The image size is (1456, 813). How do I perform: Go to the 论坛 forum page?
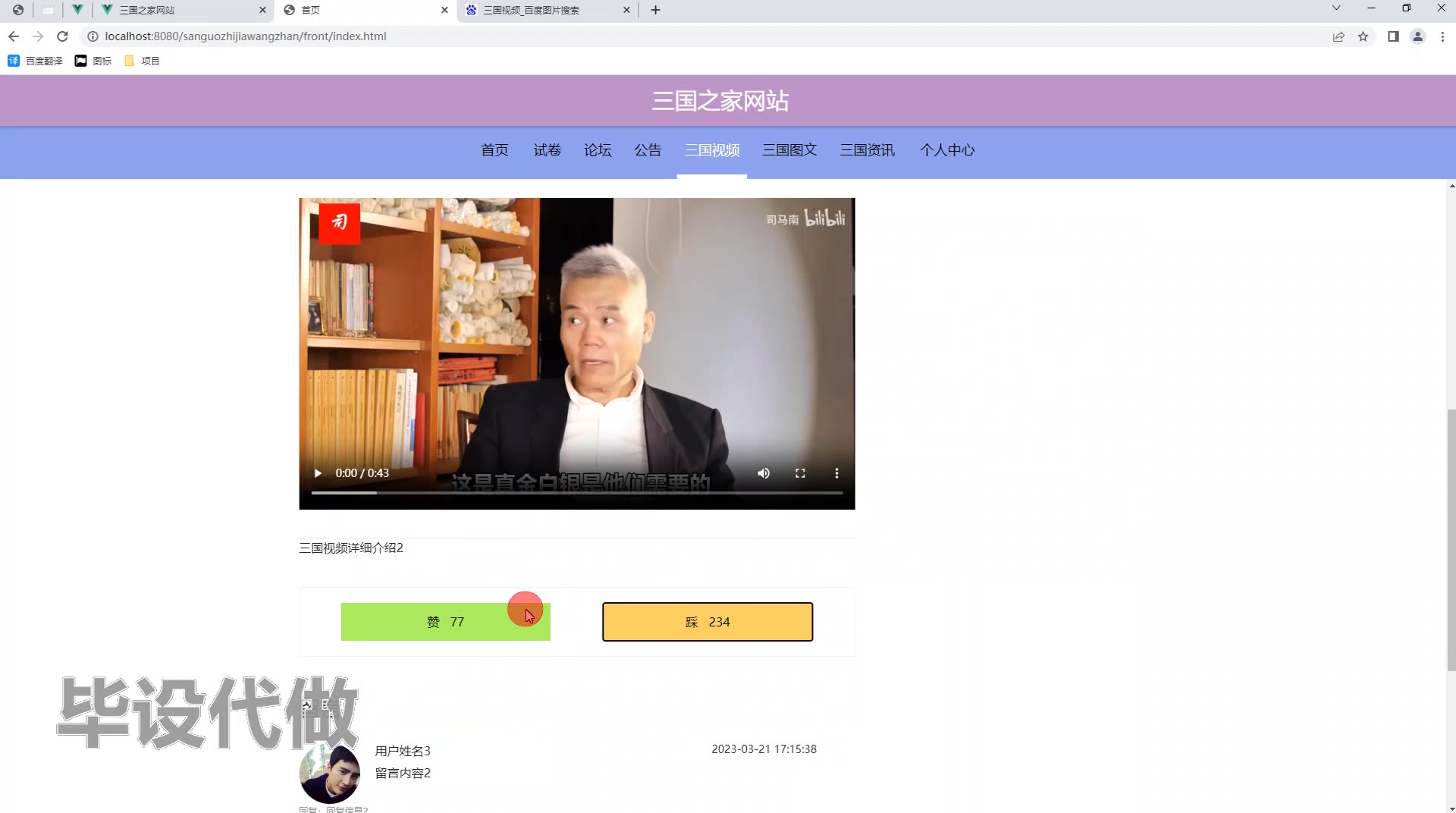tap(598, 150)
